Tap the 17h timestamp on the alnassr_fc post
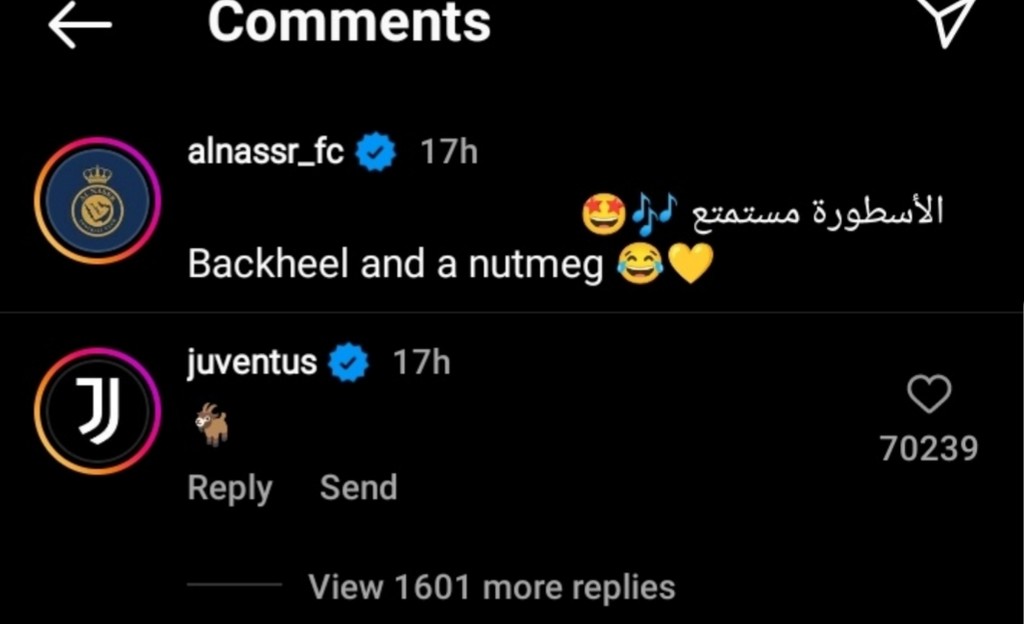Viewport: 1024px width, 624px height. tap(448, 153)
